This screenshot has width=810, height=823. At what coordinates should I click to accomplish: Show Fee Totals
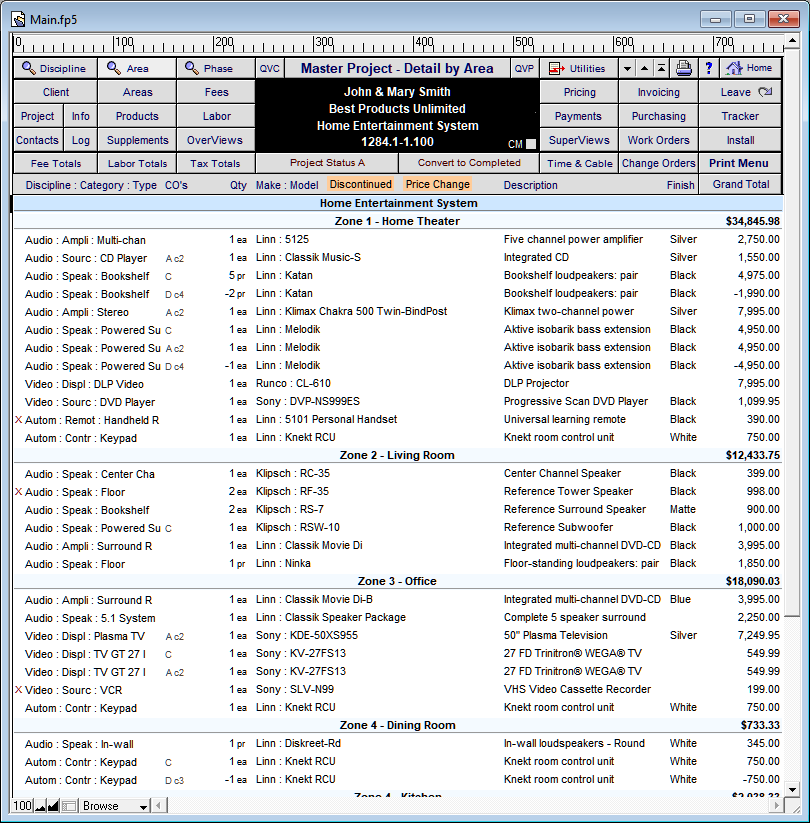[x=56, y=163]
